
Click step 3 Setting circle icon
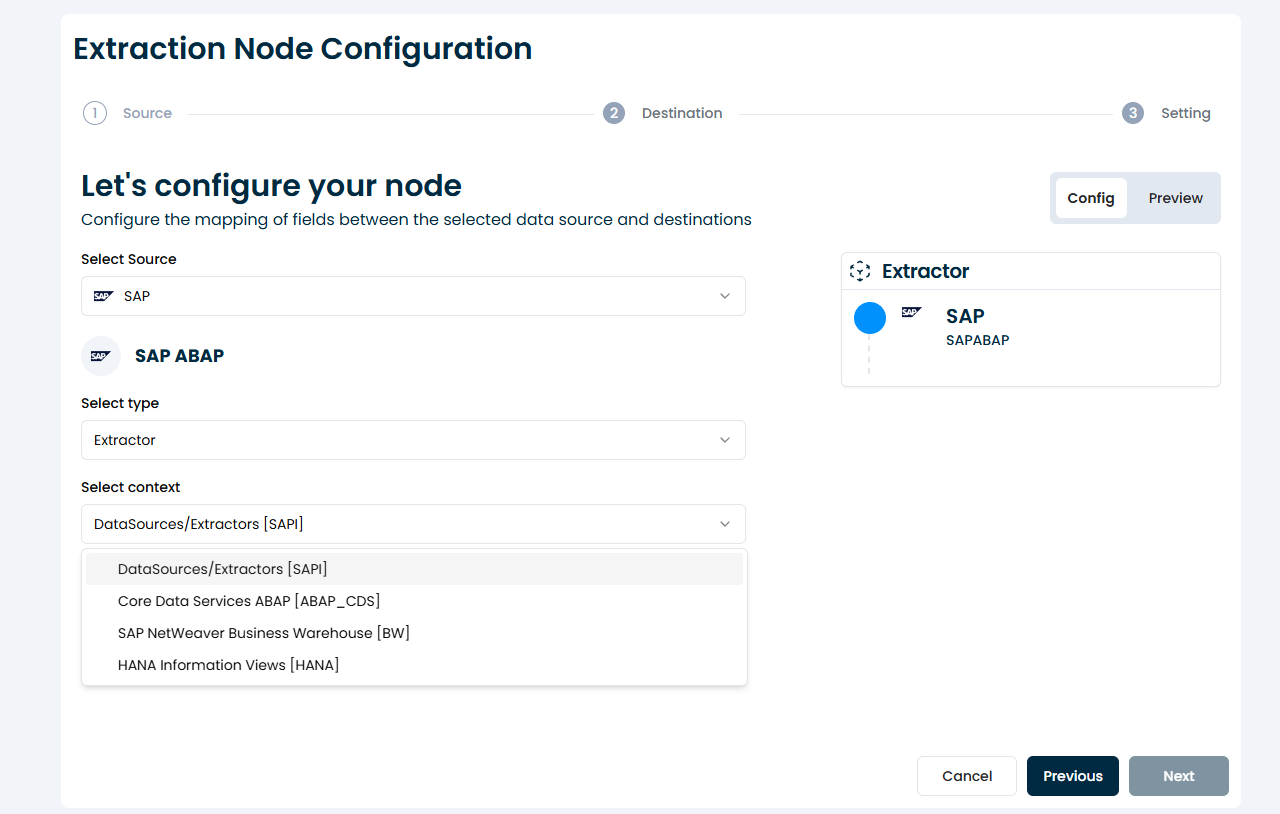(1132, 113)
